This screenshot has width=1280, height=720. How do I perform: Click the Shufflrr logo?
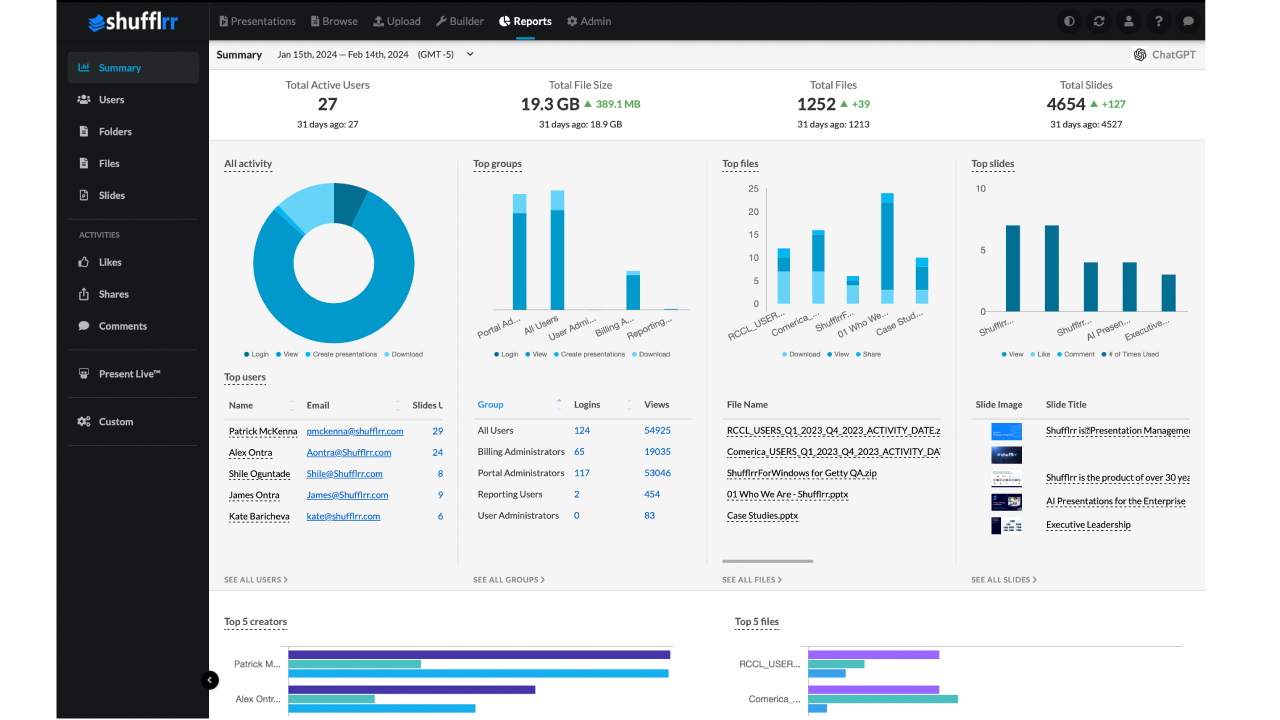[x=133, y=21]
